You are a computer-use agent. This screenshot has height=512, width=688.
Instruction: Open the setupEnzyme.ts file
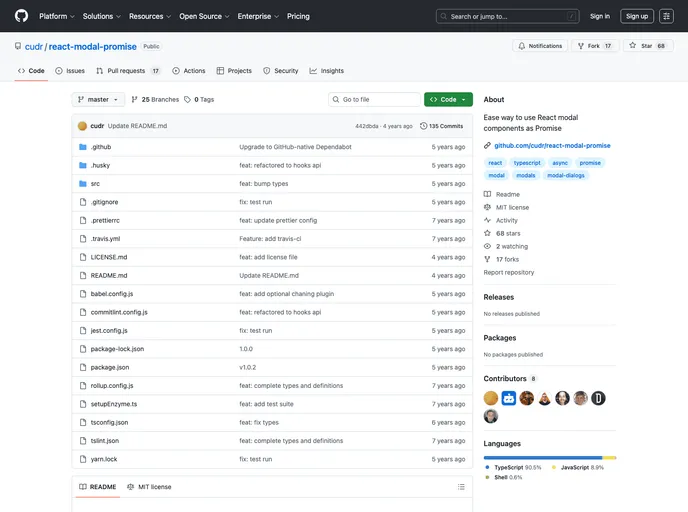[114, 404]
